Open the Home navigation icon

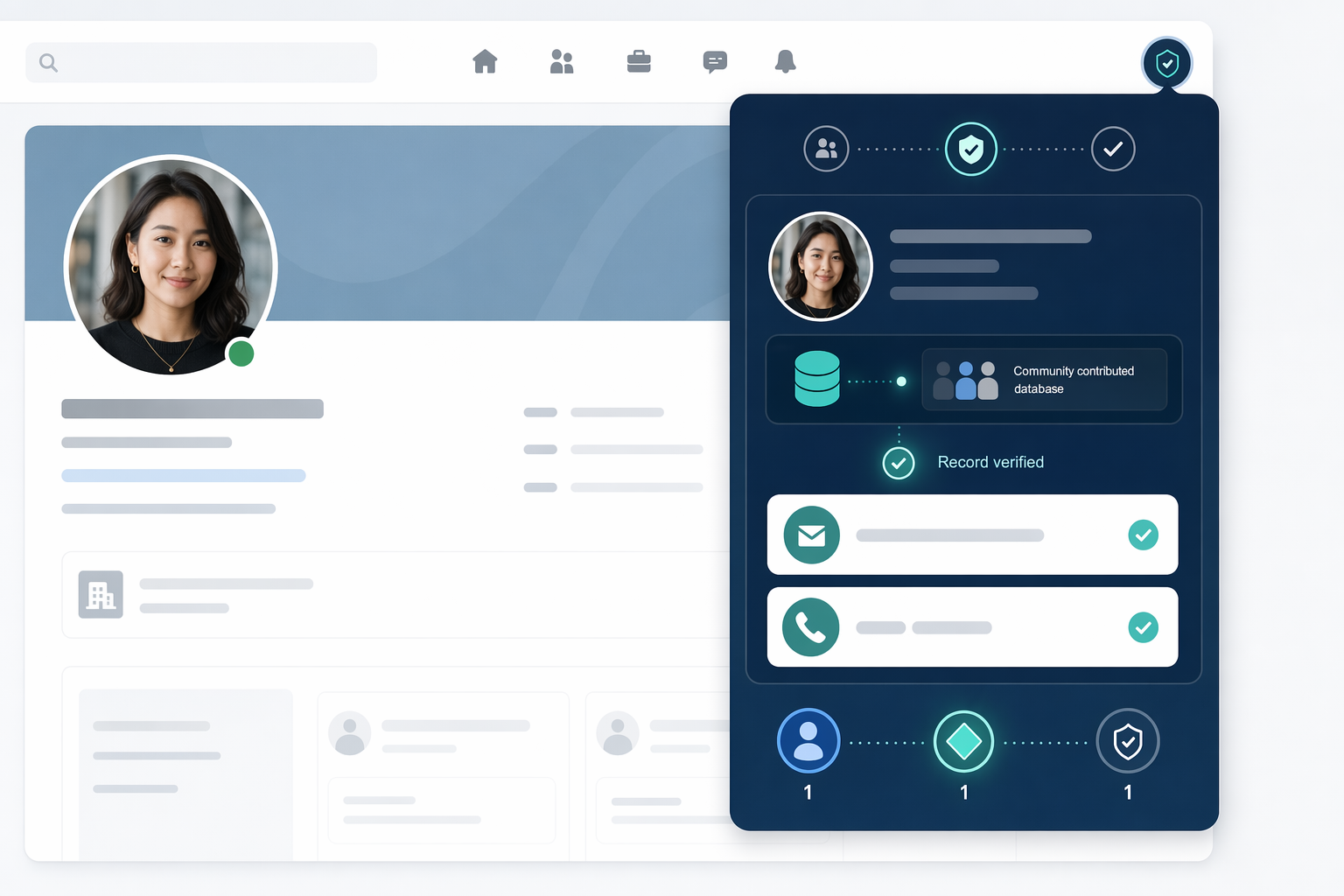(x=485, y=61)
